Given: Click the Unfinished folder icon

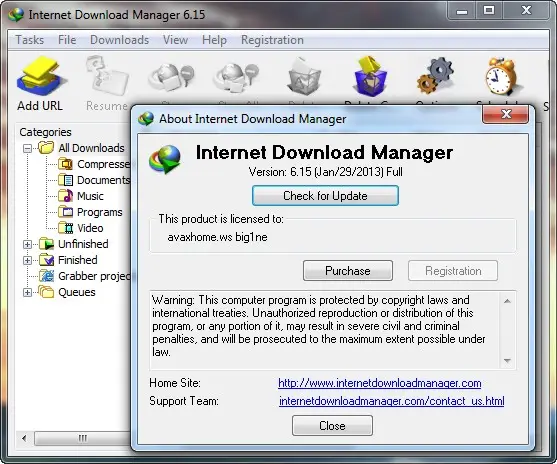Looking at the screenshot, I should pyautogui.click(x=46, y=244).
